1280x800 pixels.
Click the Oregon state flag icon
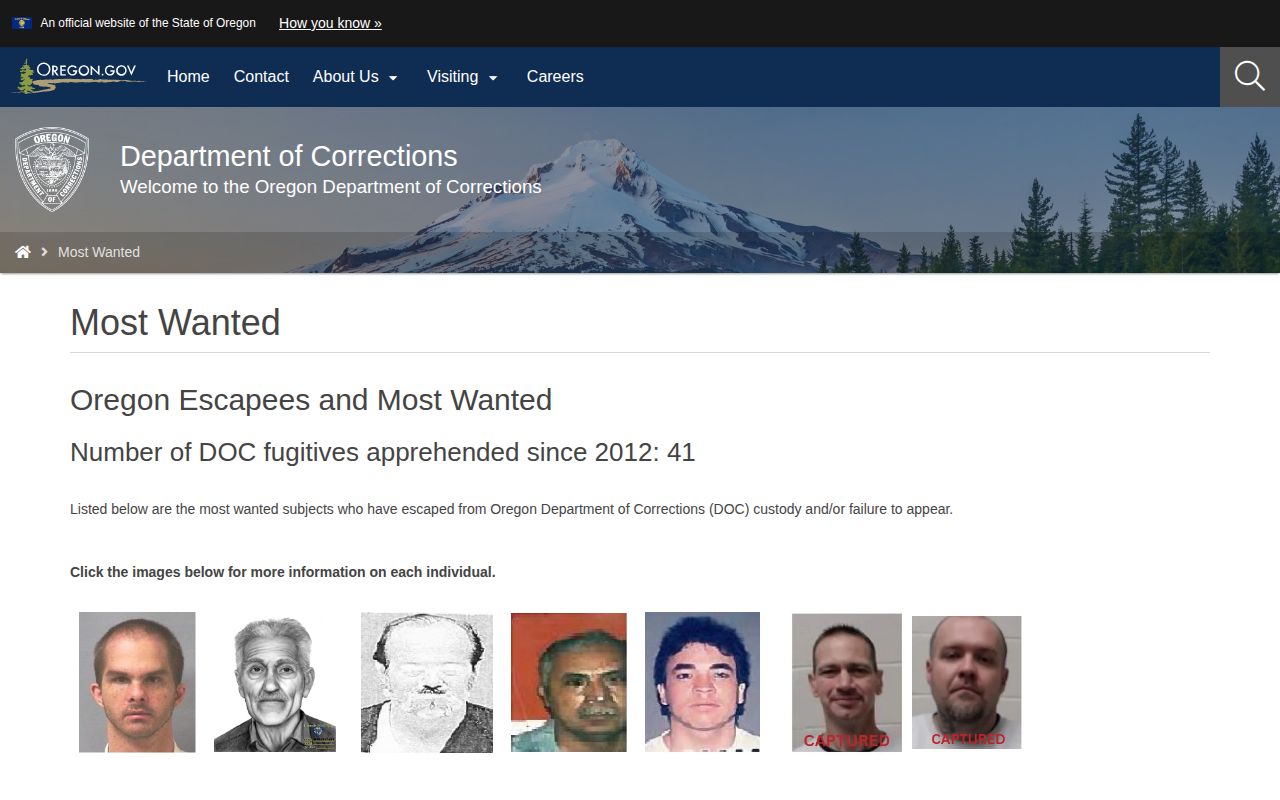(x=22, y=23)
